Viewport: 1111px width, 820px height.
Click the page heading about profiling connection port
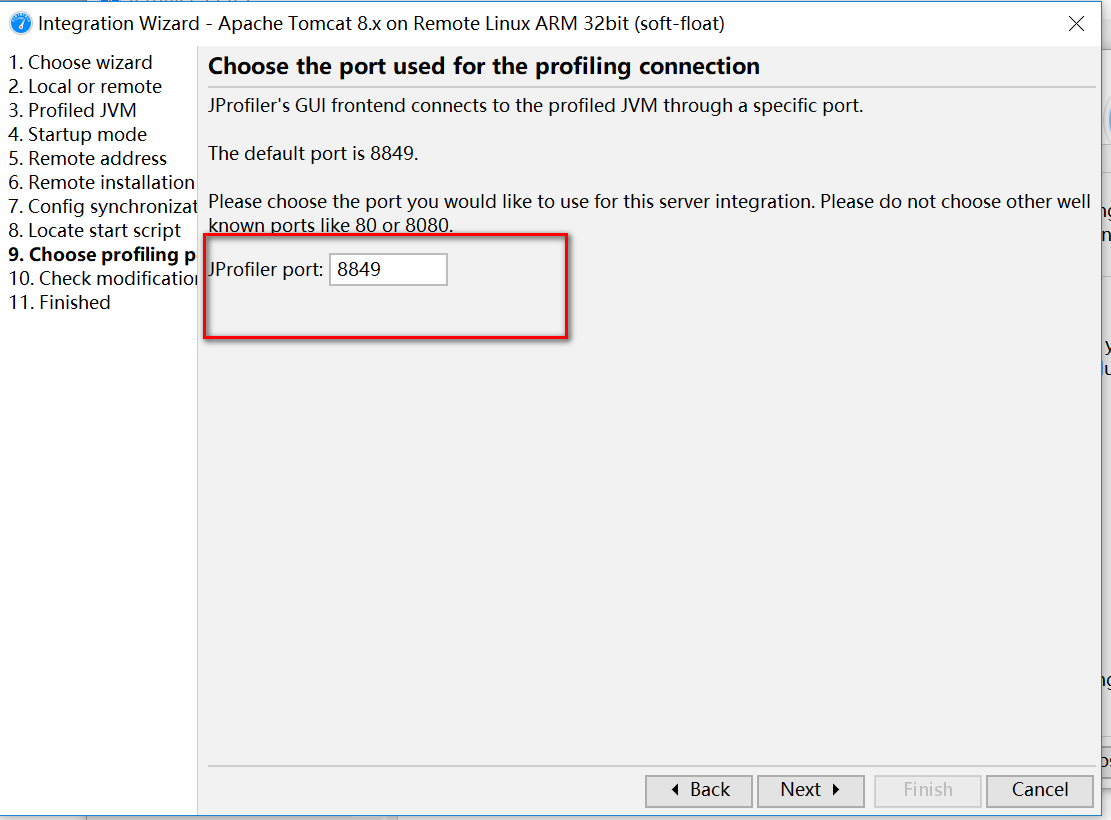tap(483, 66)
